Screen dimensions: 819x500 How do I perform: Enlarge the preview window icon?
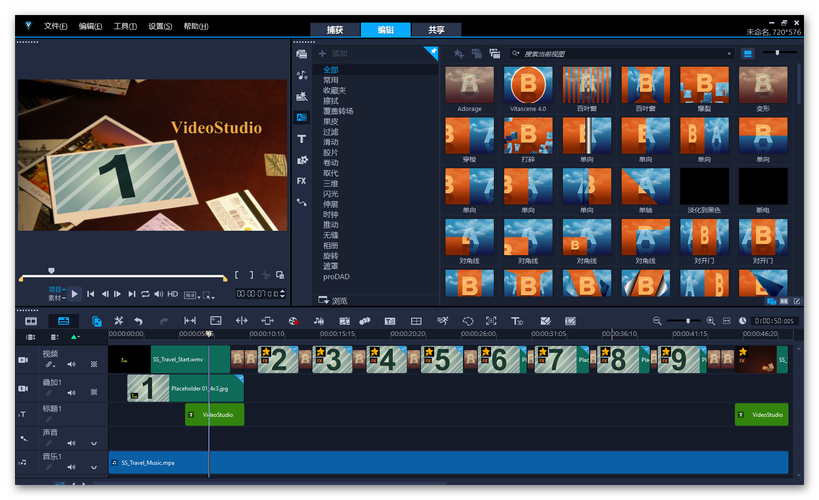(x=280, y=275)
